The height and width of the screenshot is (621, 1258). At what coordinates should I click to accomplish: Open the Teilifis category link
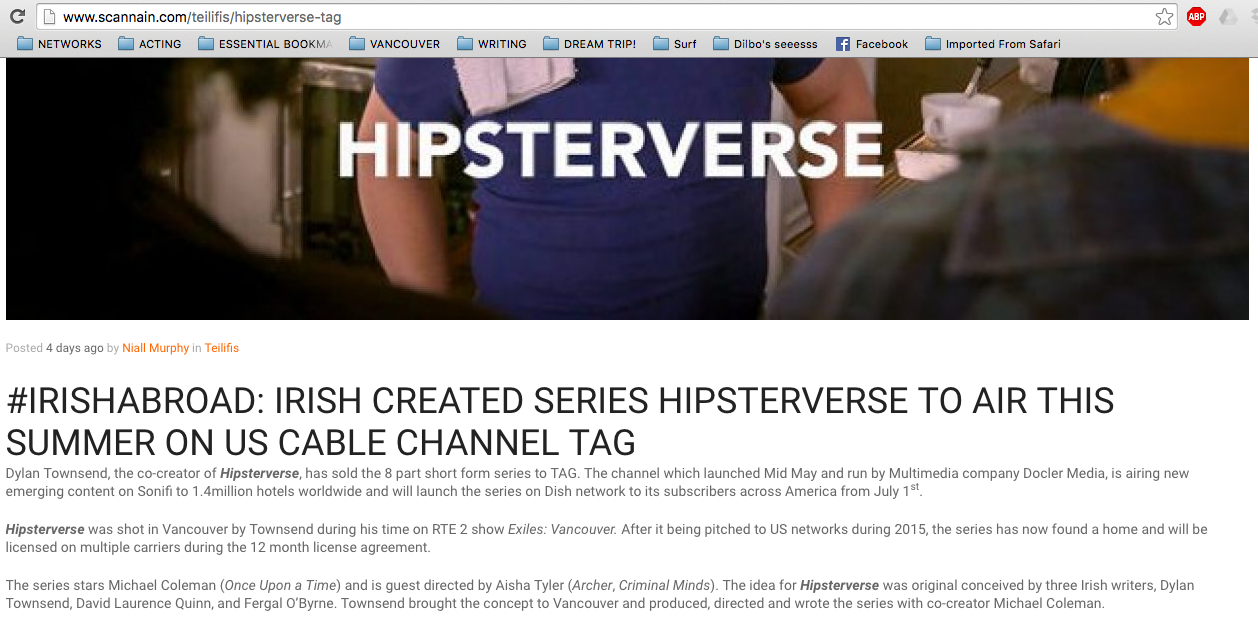click(x=222, y=348)
